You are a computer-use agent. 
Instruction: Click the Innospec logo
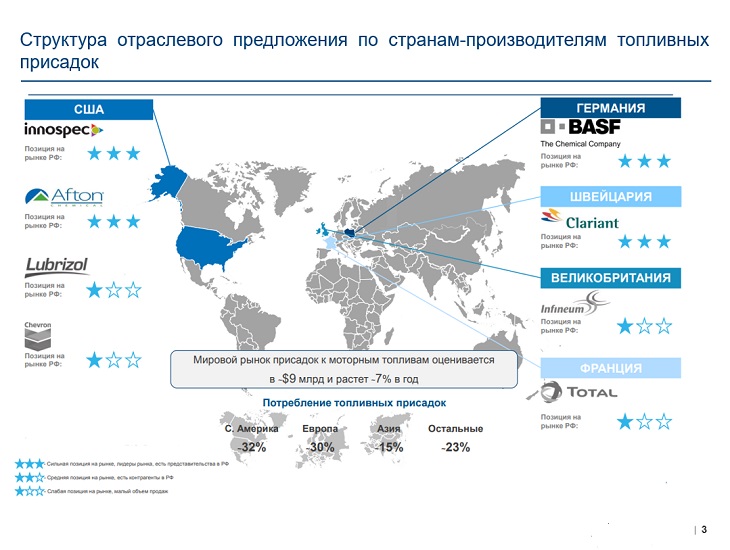tap(63, 129)
